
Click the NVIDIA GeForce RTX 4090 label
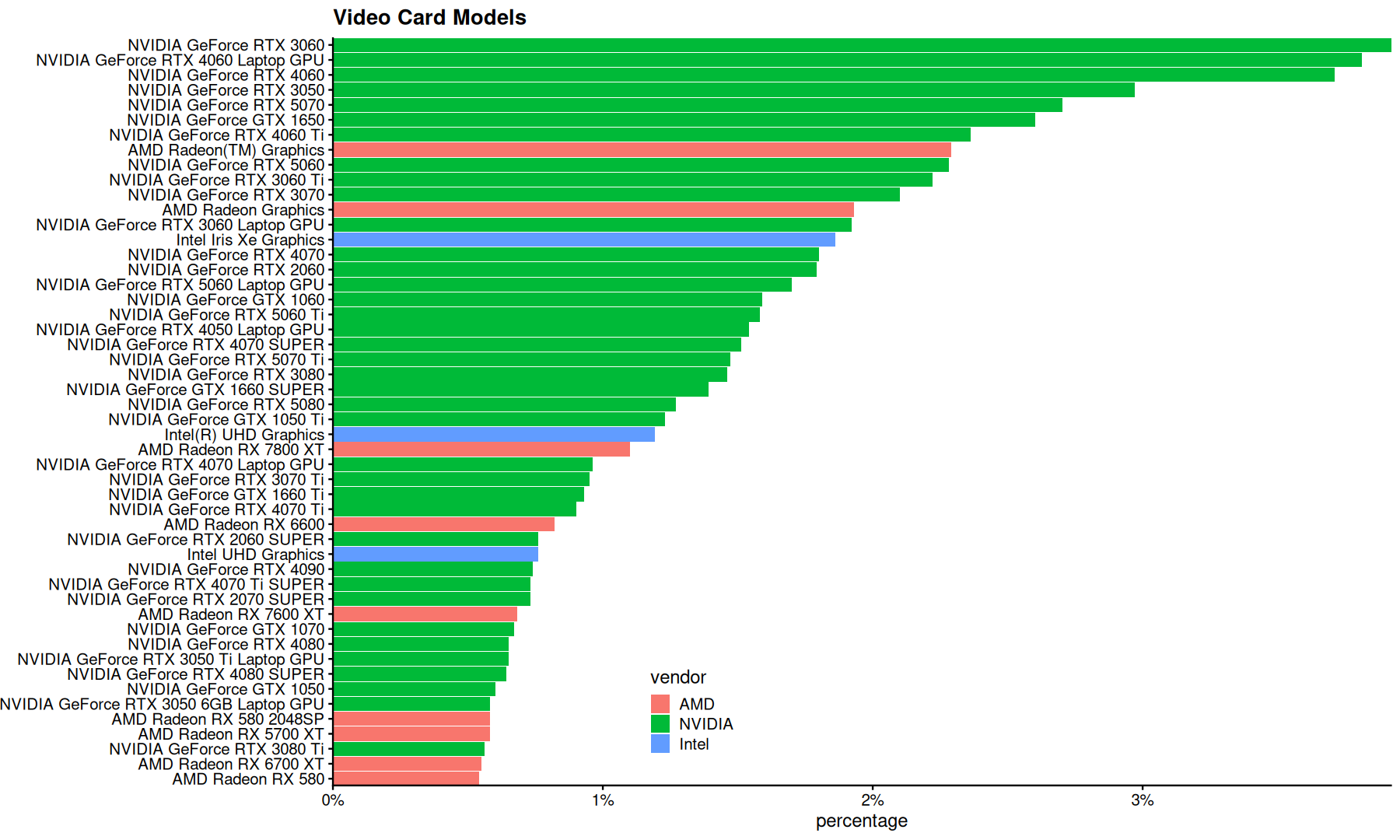[x=226, y=569]
